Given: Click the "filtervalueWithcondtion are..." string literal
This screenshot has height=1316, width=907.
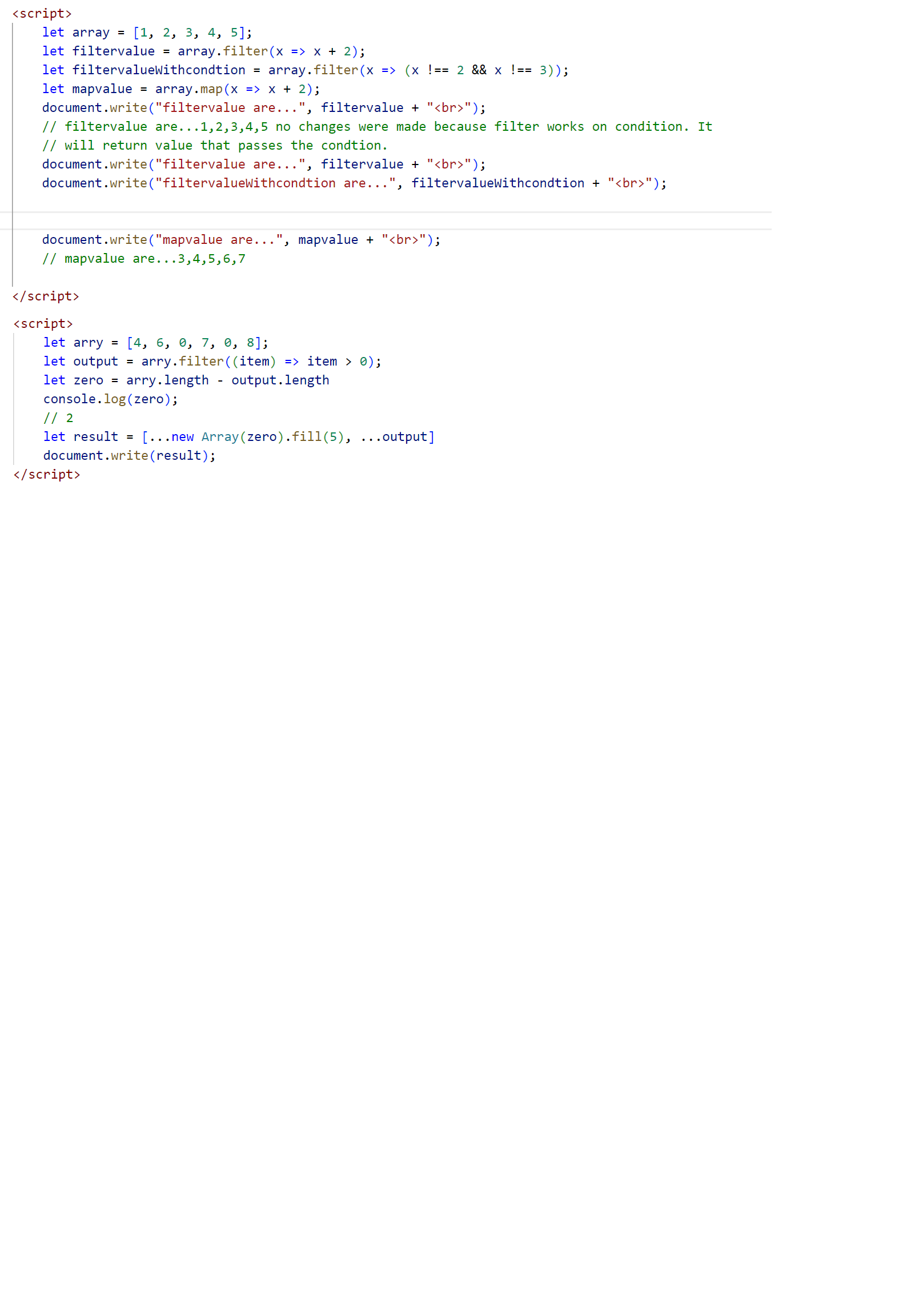Looking at the screenshot, I should tap(275, 183).
